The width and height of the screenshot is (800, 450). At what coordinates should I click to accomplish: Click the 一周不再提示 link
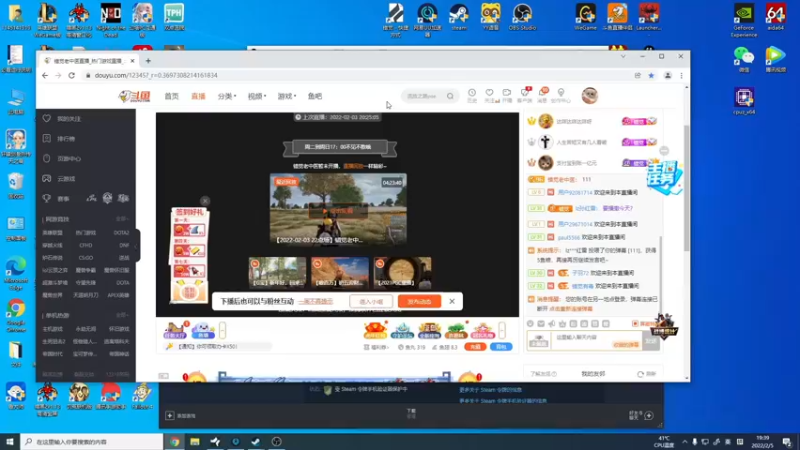315,302
